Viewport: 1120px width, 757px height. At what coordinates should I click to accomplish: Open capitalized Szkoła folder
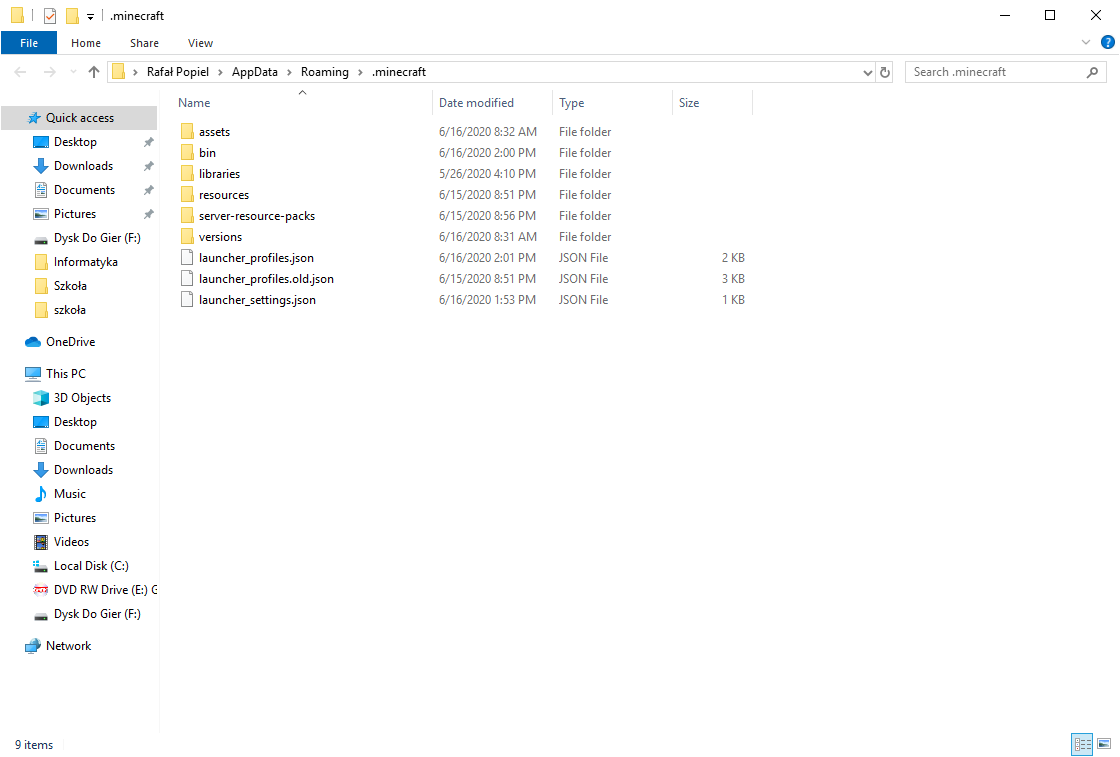pyautogui.click(x=70, y=286)
